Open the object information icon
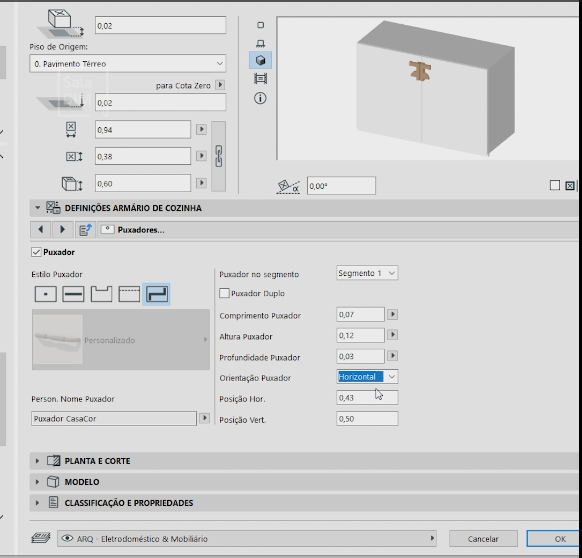 point(260,98)
